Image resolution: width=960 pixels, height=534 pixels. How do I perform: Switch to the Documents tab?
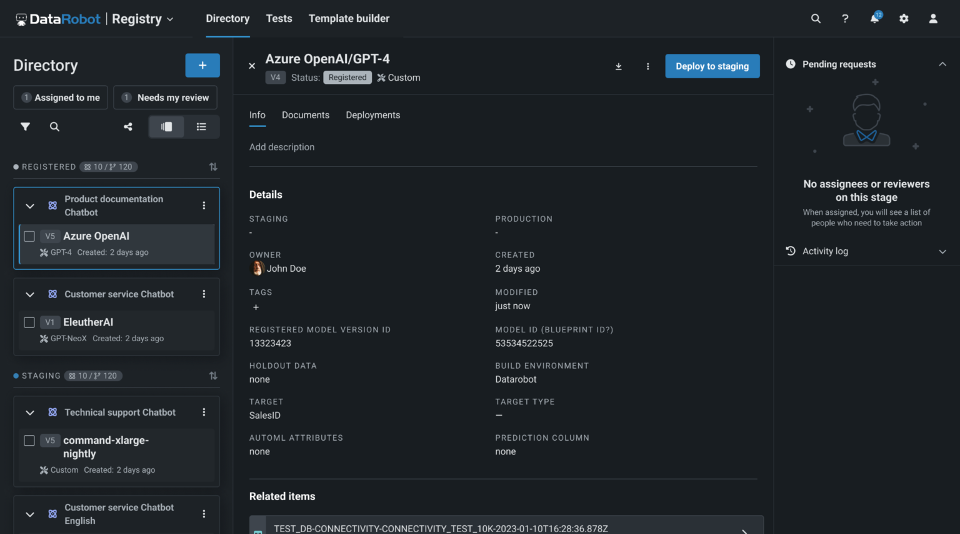305,115
